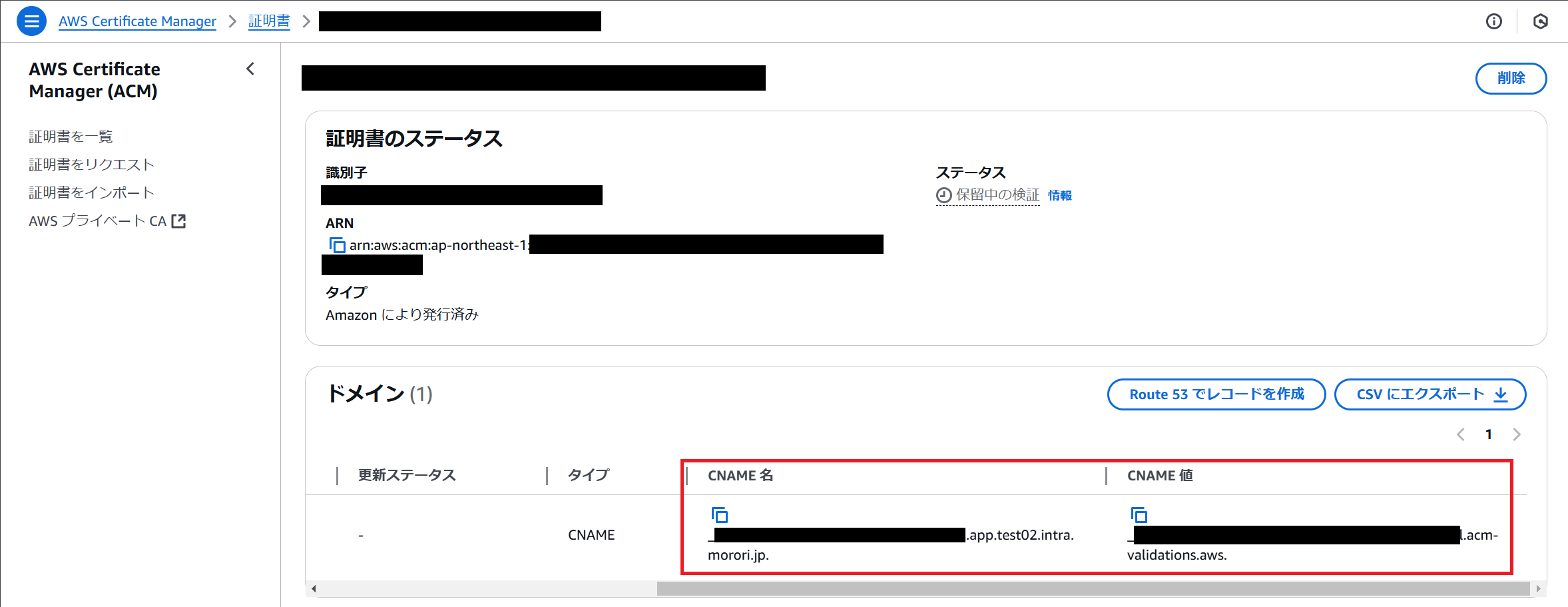Open the hamburger navigation menu
1568x607 pixels.
click(31, 21)
